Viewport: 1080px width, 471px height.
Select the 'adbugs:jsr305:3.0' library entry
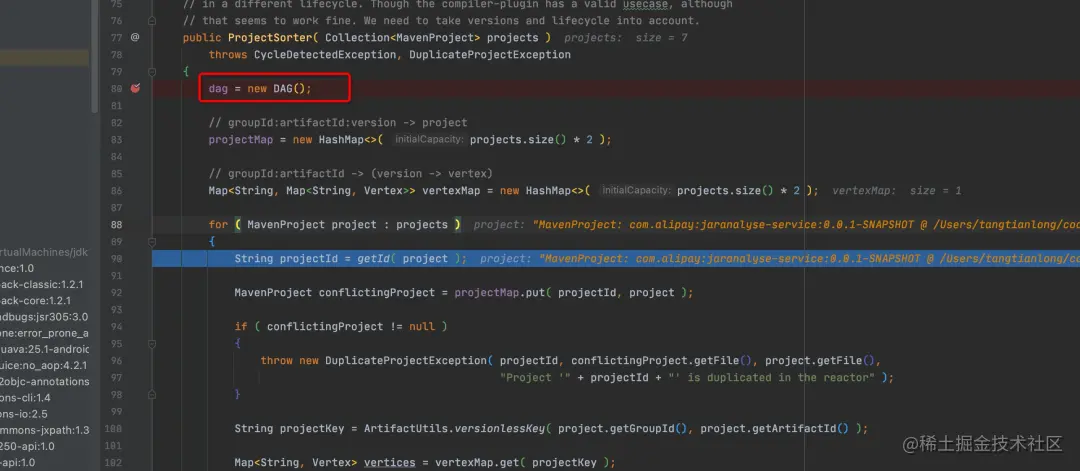click(x=44, y=317)
